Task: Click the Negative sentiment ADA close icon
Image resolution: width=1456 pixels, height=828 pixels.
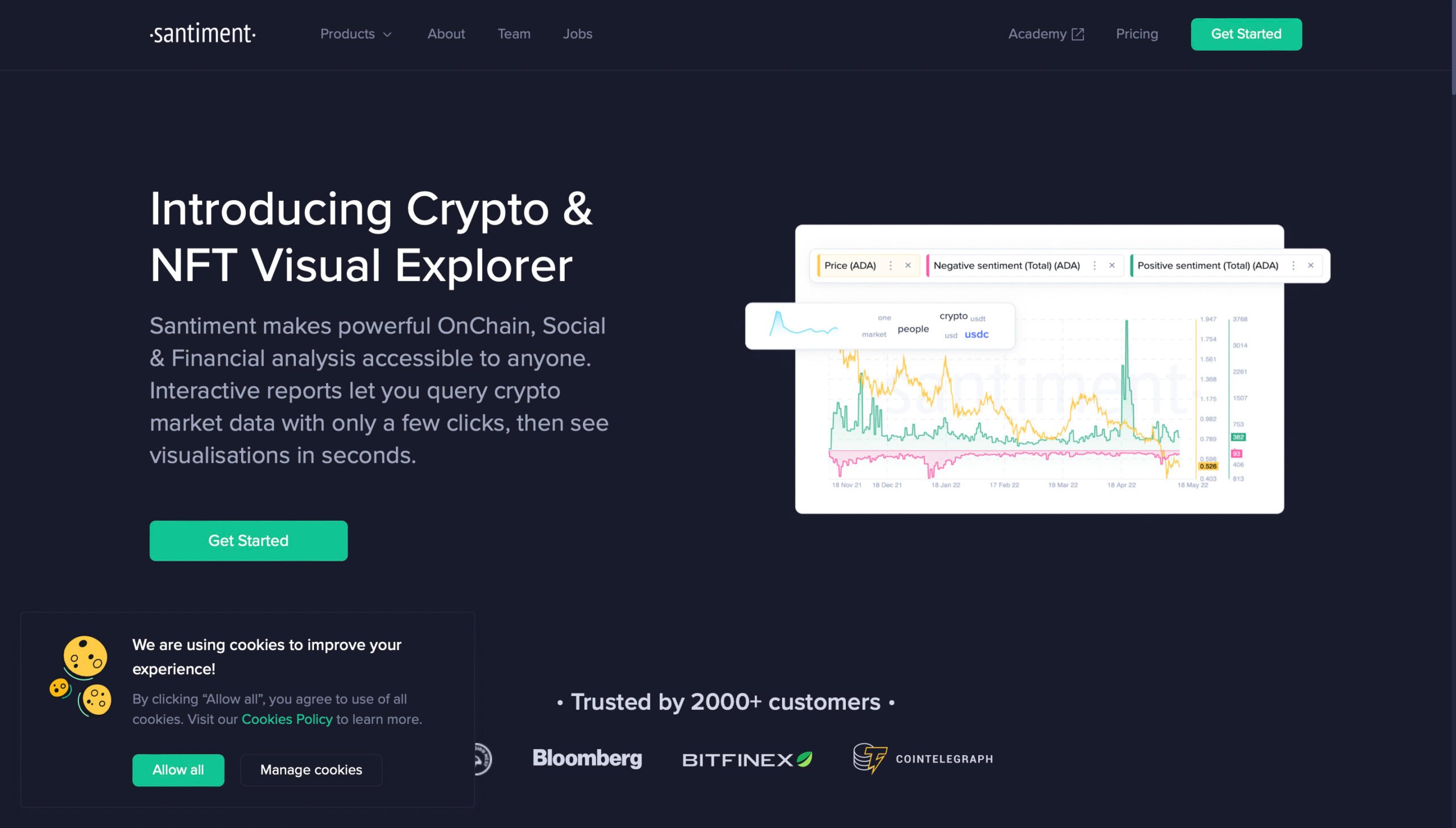Action: point(1111,265)
